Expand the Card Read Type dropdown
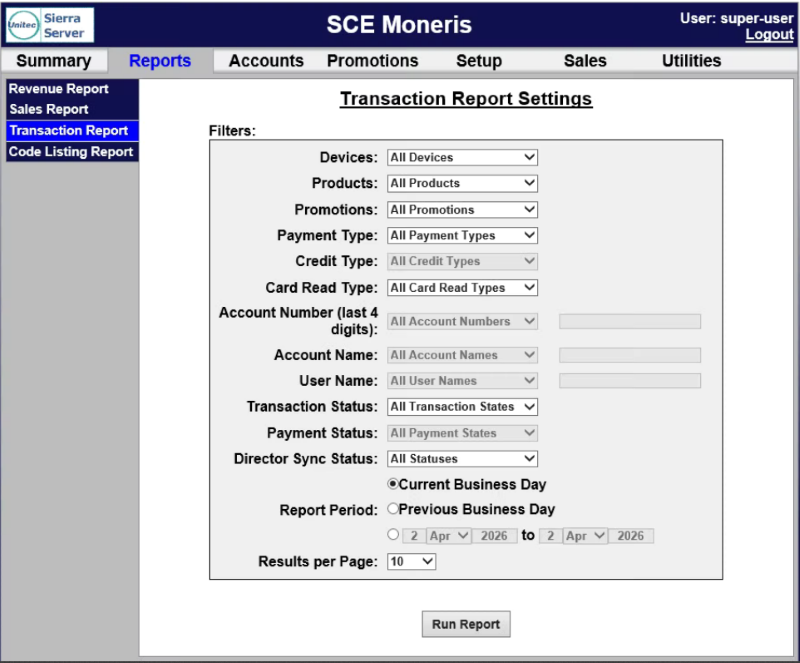This screenshot has width=800, height=663. click(x=462, y=288)
